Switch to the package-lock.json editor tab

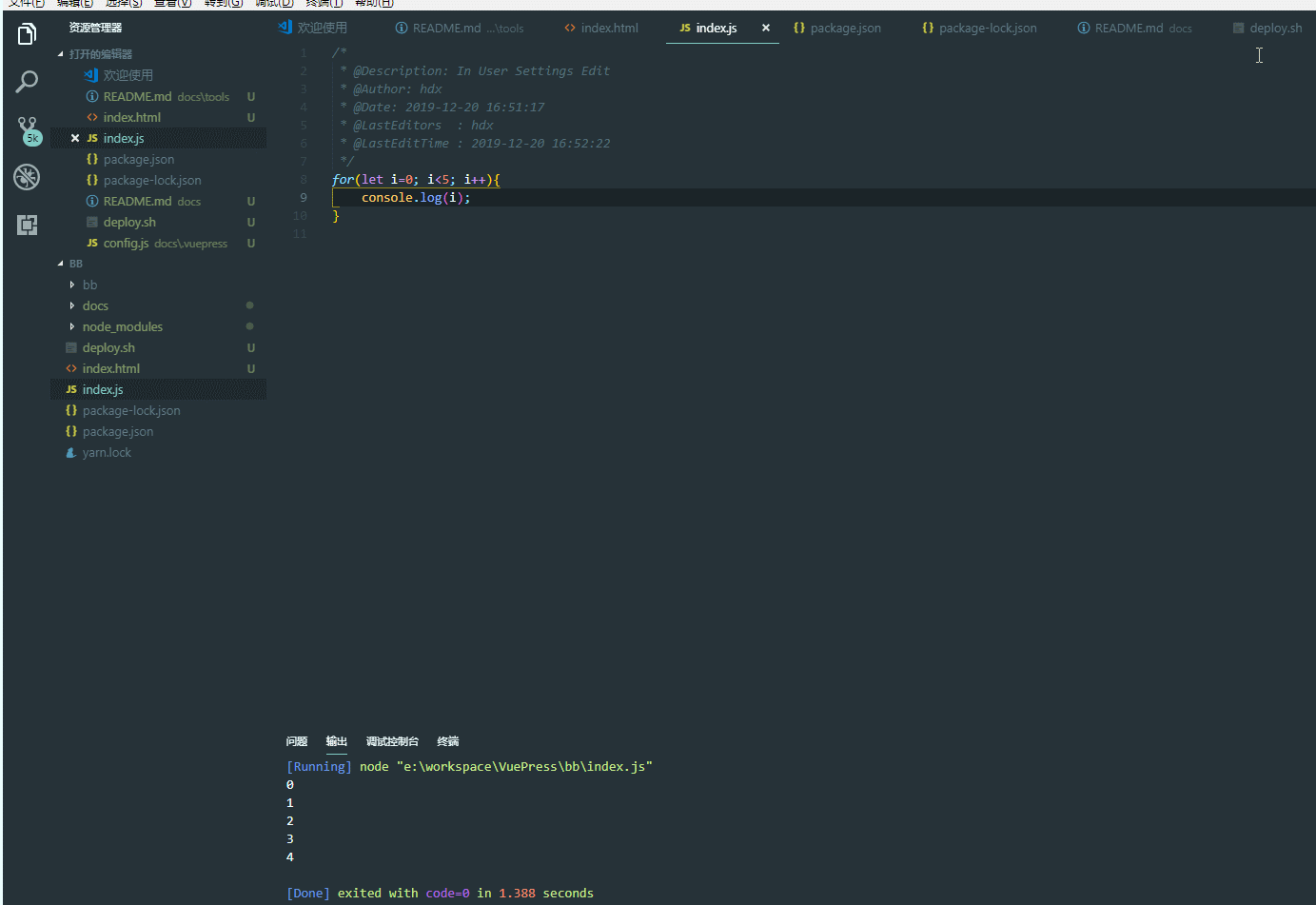(980, 28)
